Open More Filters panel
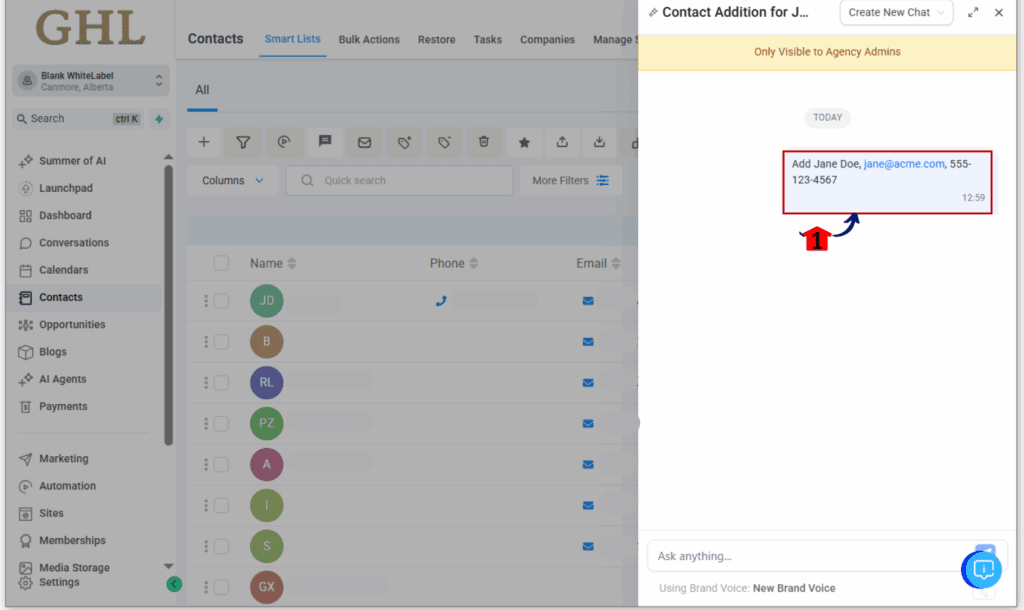This screenshot has height=610, width=1024. coord(571,180)
